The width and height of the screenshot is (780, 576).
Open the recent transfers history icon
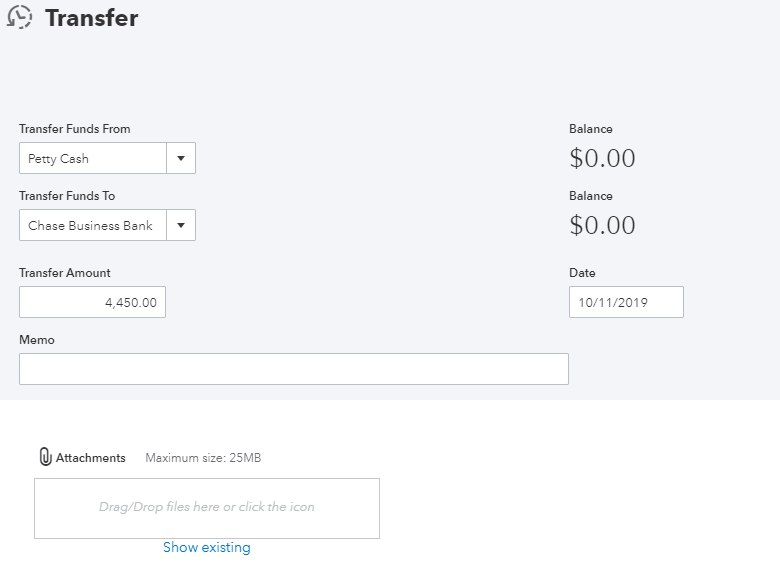pyautogui.click(x=19, y=18)
